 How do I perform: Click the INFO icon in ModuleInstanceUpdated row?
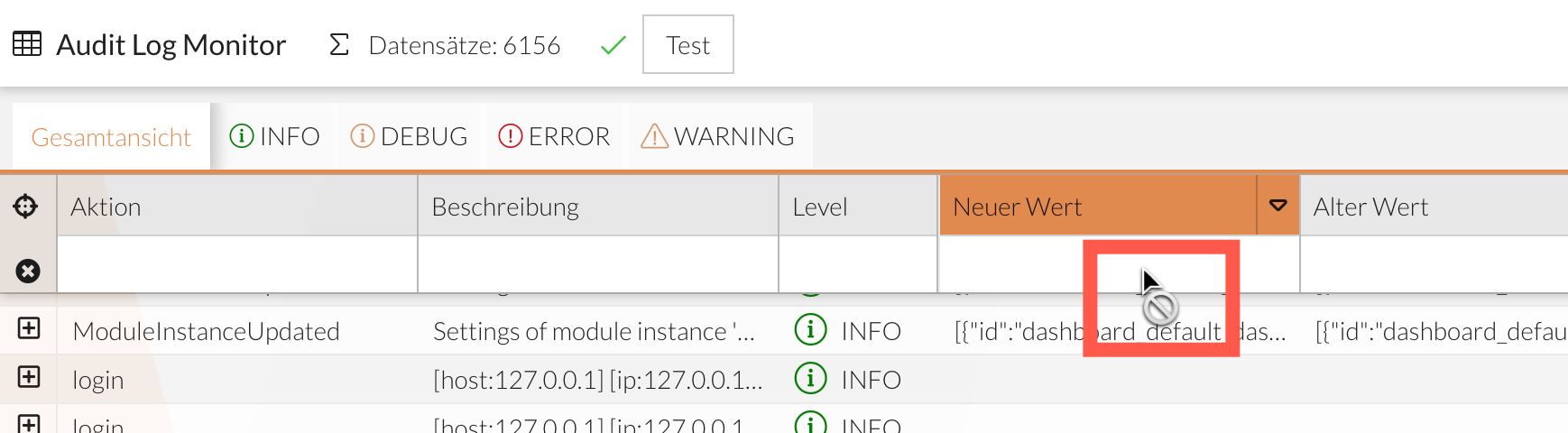pos(810,330)
